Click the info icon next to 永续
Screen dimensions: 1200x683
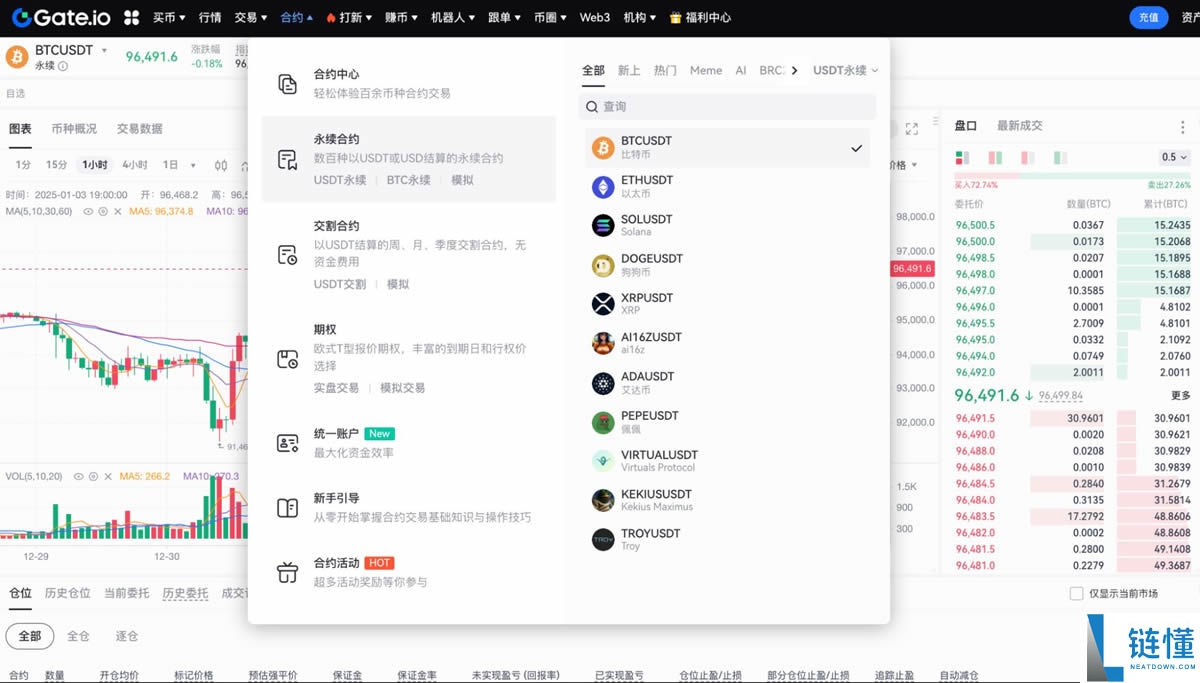[x=63, y=66]
